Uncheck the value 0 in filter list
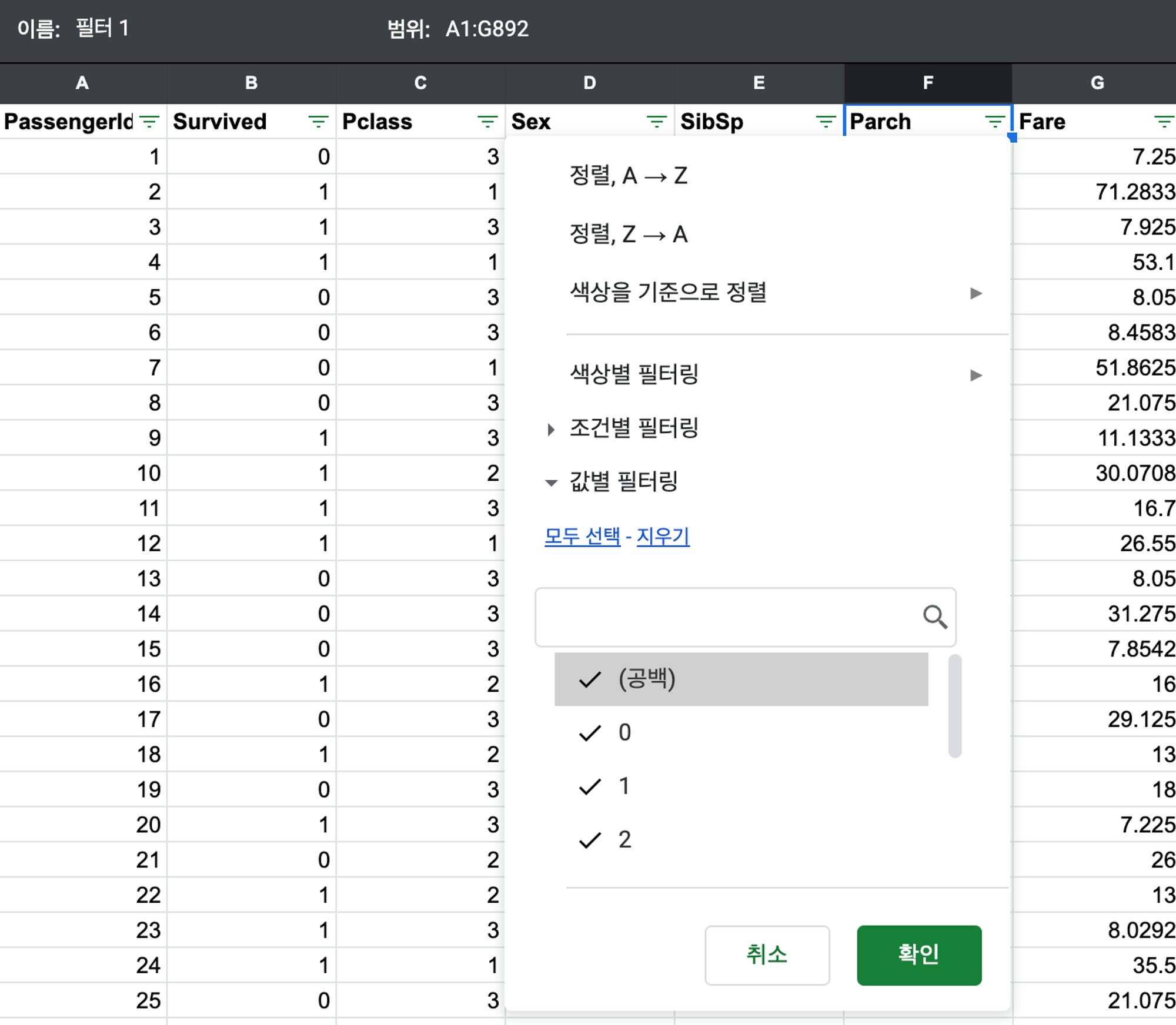 [x=624, y=733]
